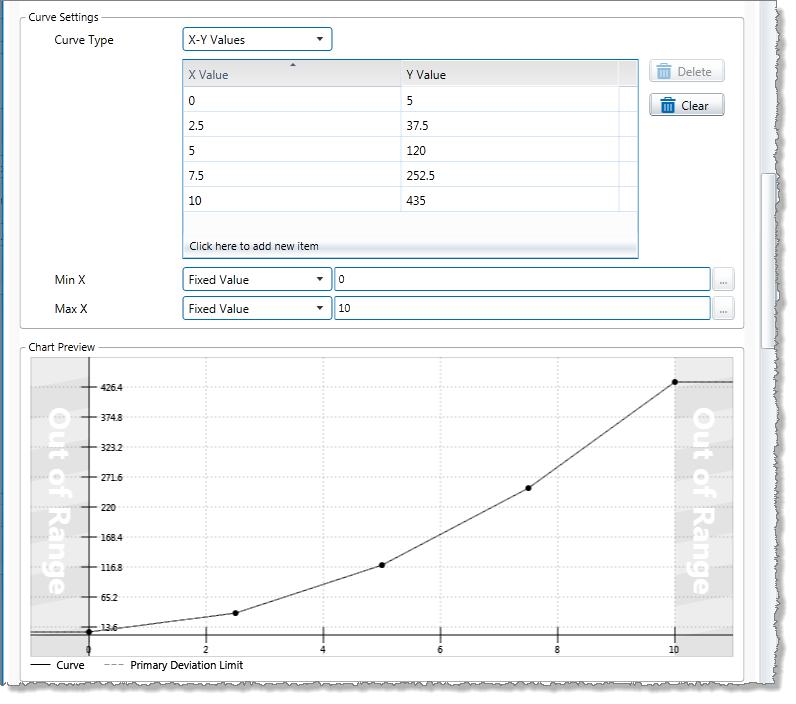Click the disabled Delete button
This screenshot has width=796, height=704.
point(686,72)
